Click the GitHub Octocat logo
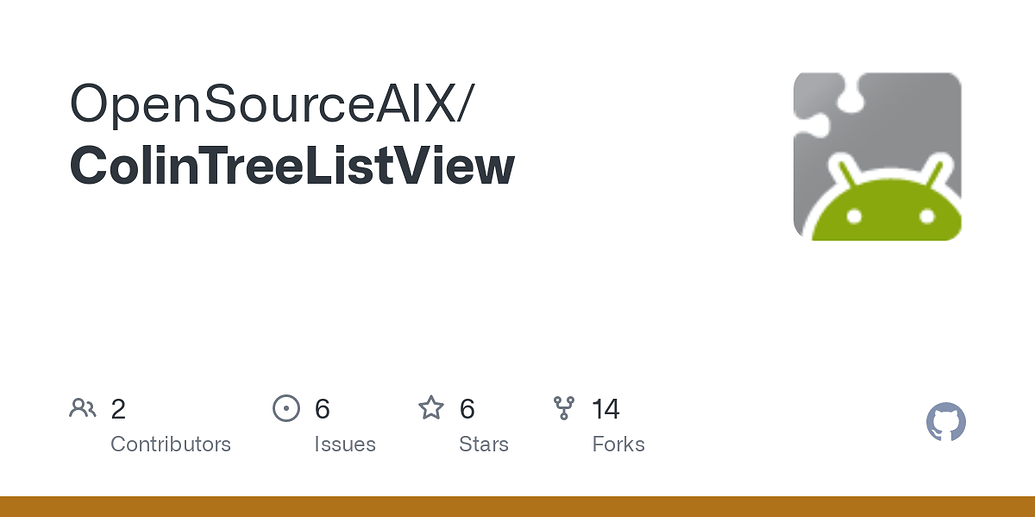Image resolution: width=1035 pixels, height=517 pixels. (x=946, y=422)
